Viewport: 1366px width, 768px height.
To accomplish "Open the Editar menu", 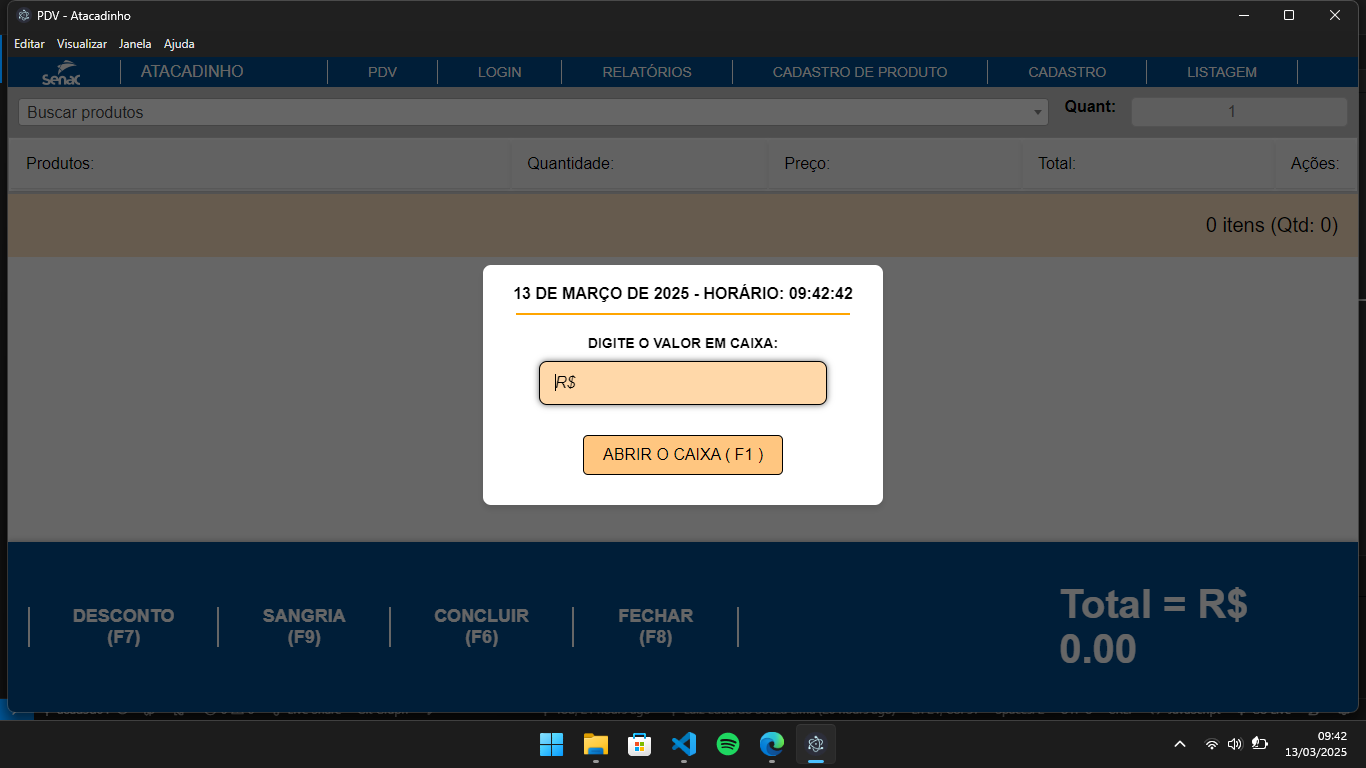I will click(29, 44).
